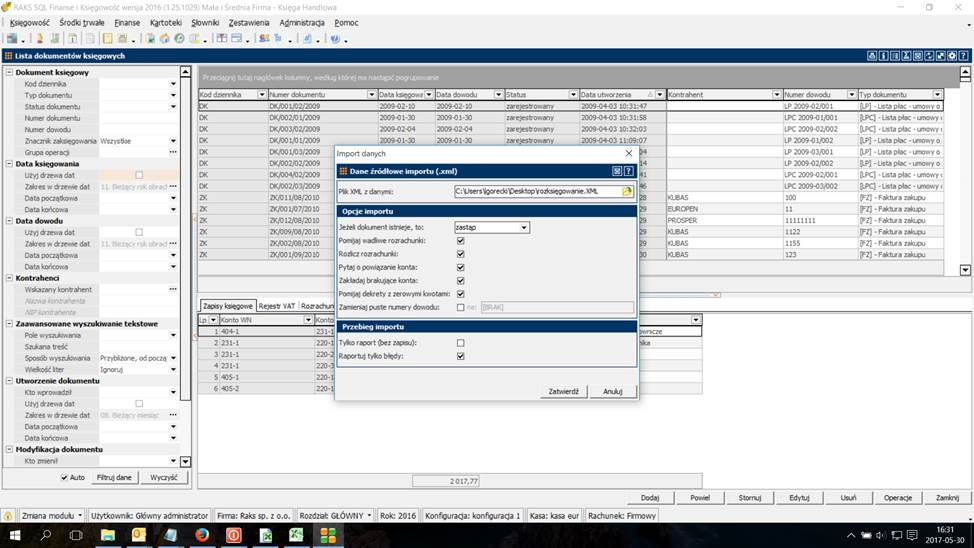Viewport: 974px width, 548px height.
Task: Open Firefox from the Windows taskbar
Action: click(x=202, y=536)
